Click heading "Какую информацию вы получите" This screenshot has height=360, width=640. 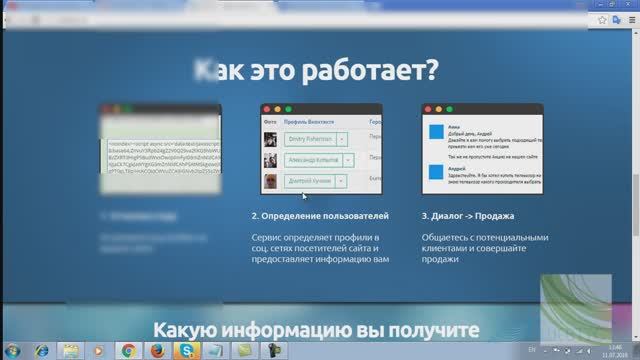[x=316, y=330]
